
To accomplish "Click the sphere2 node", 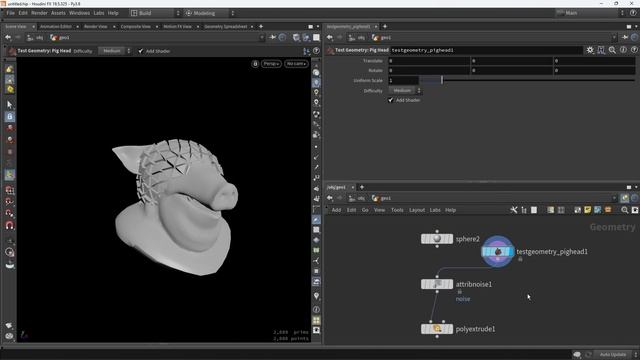I will point(437,239).
